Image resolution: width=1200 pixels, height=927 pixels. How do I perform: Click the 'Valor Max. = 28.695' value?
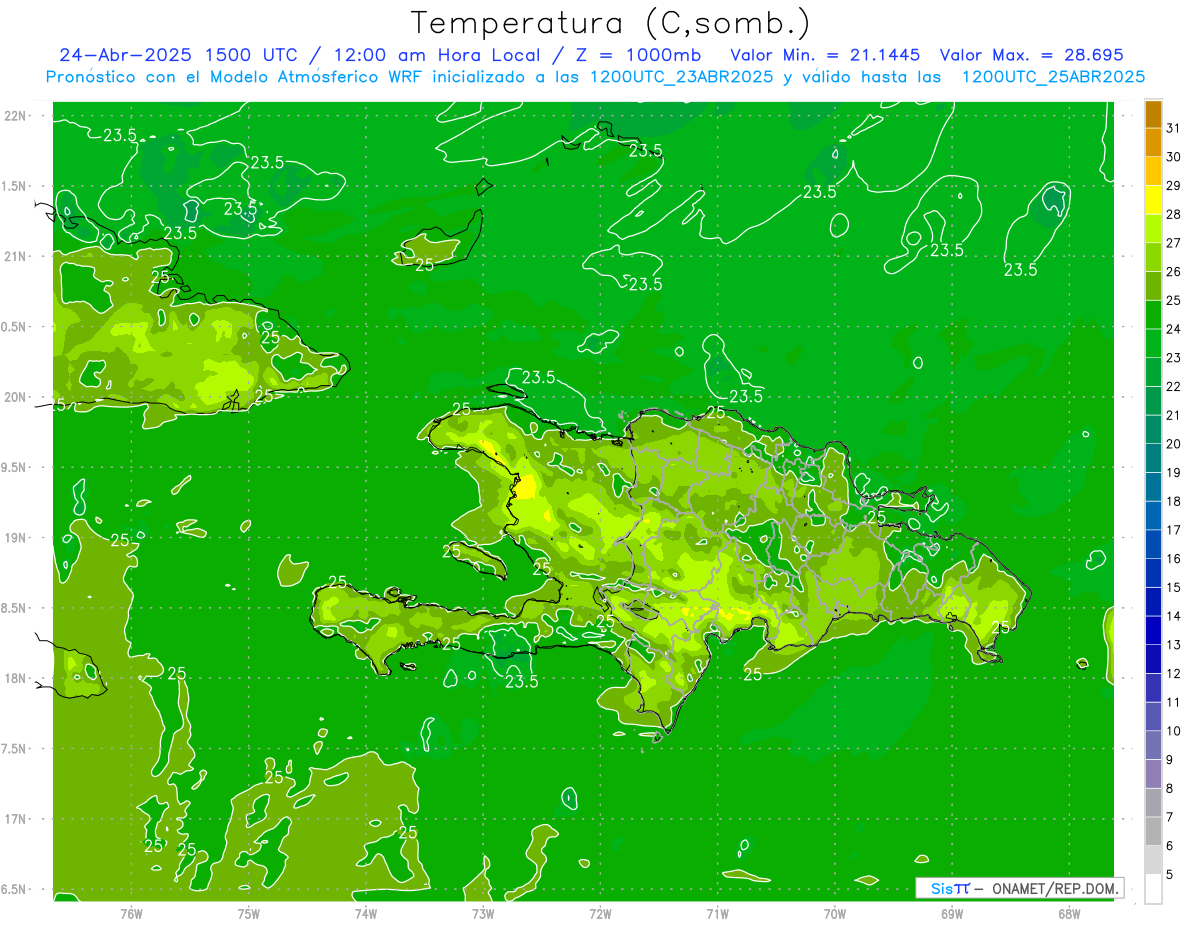point(1033,55)
